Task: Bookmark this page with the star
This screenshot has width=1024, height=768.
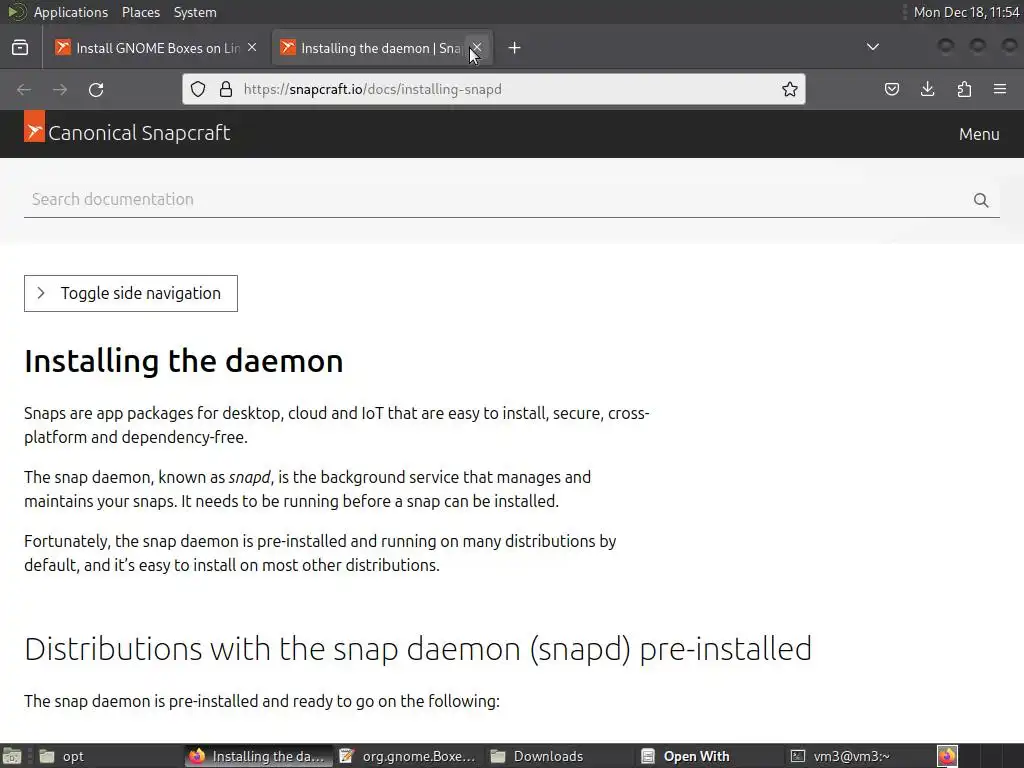Action: pyautogui.click(x=790, y=89)
